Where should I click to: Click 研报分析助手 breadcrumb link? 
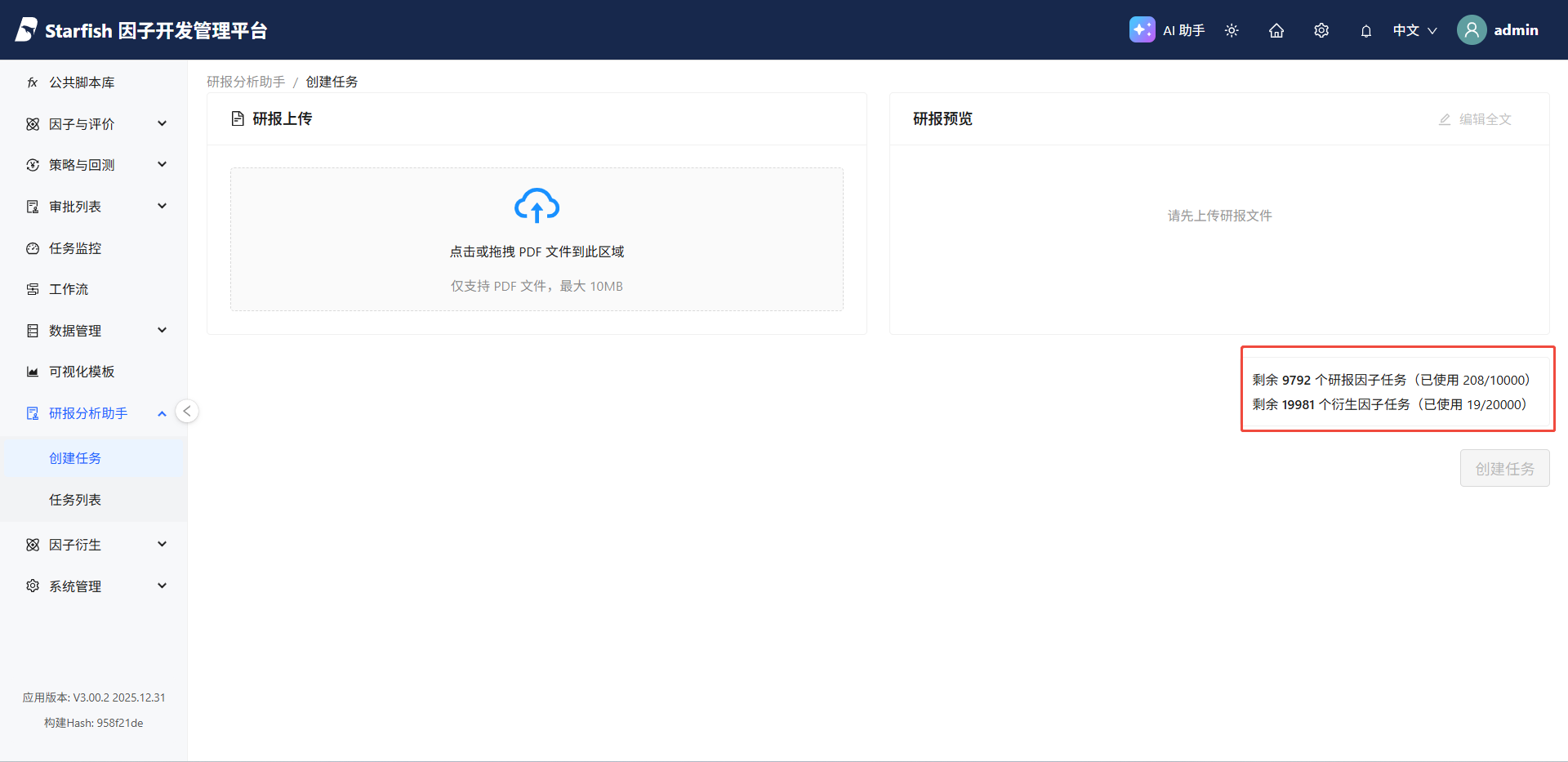coord(246,82)
